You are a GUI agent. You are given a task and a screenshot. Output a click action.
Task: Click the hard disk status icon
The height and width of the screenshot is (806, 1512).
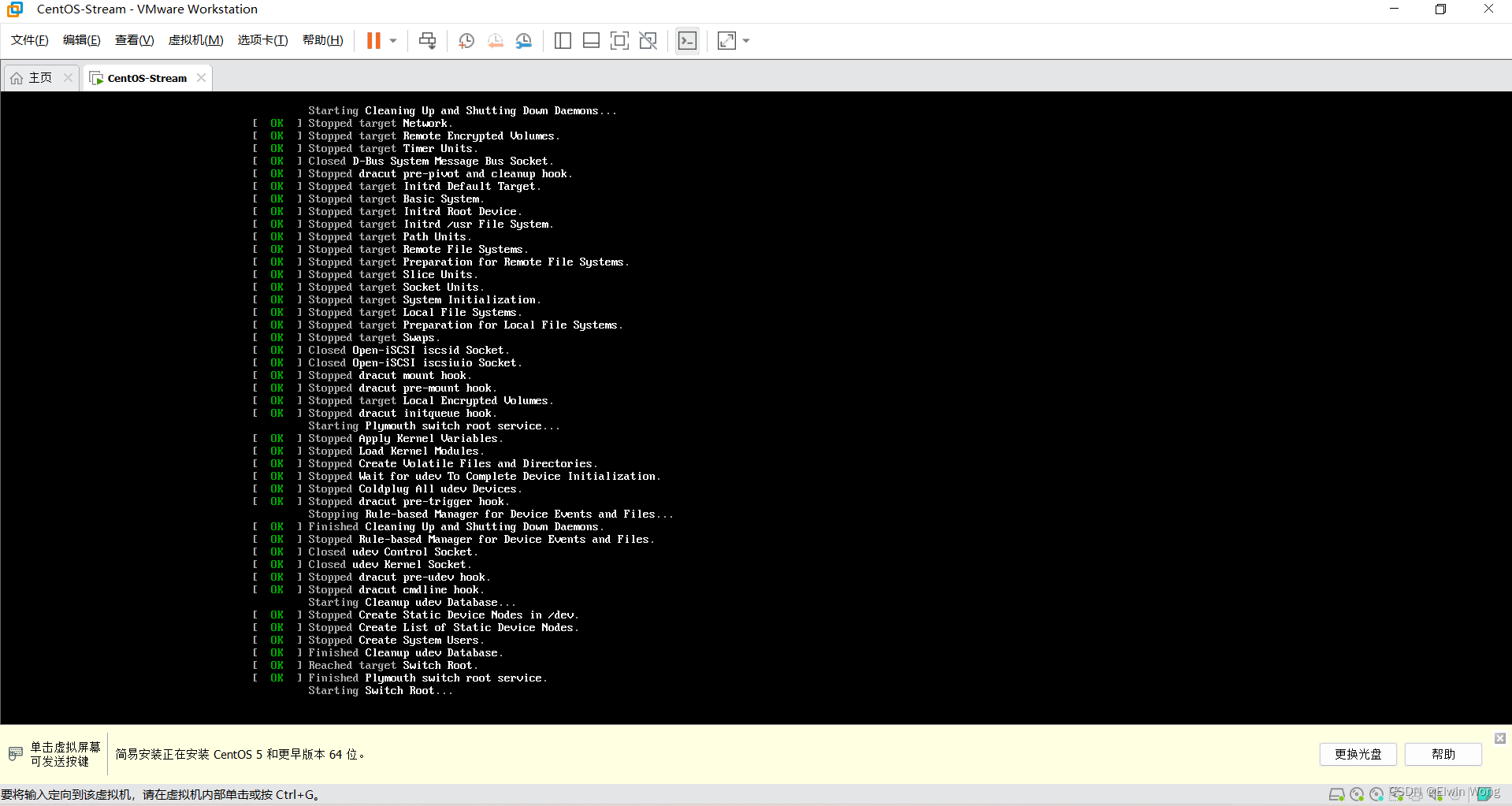[x=1337, y=794]
